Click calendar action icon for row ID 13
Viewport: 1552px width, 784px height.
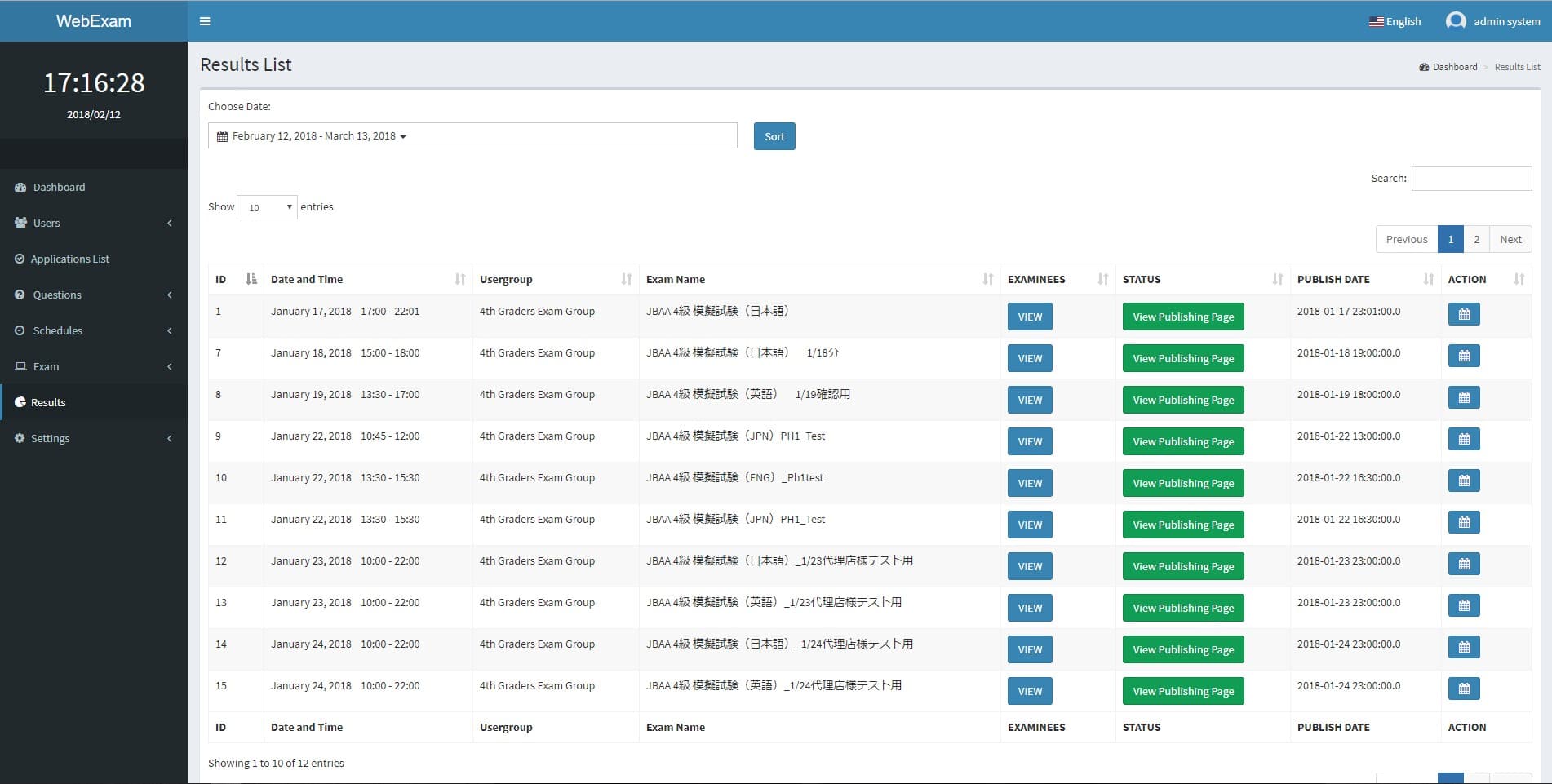[x=1464, y=605]
